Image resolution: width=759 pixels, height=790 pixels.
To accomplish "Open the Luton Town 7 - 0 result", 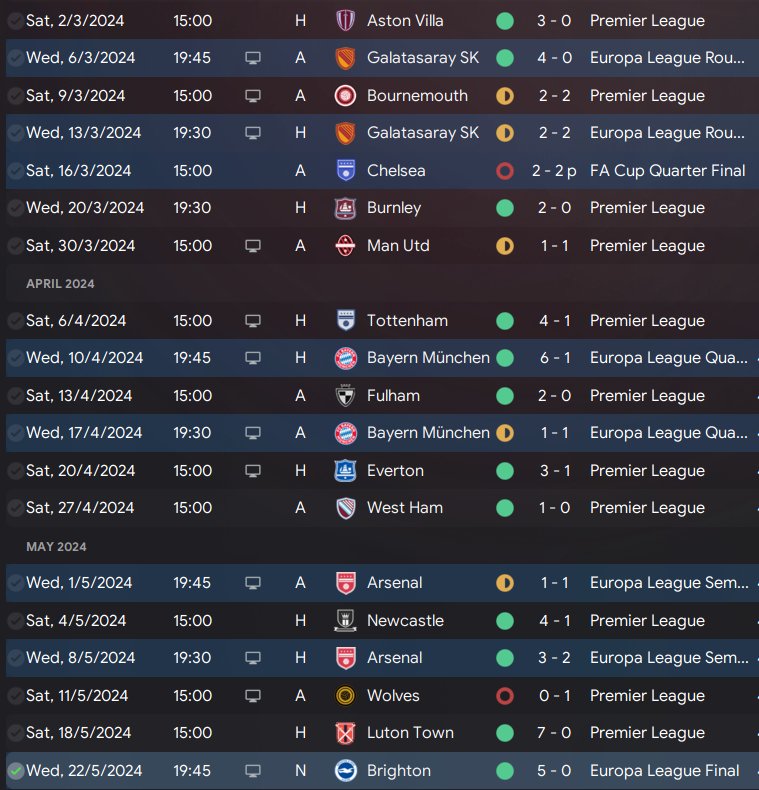I will (x=553, y=733).
